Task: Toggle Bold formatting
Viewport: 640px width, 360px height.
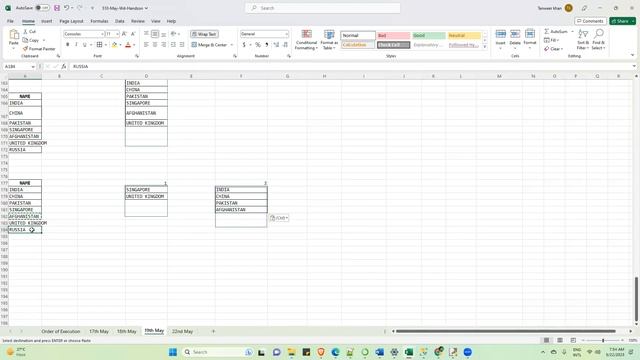Action: coord(68,44)
